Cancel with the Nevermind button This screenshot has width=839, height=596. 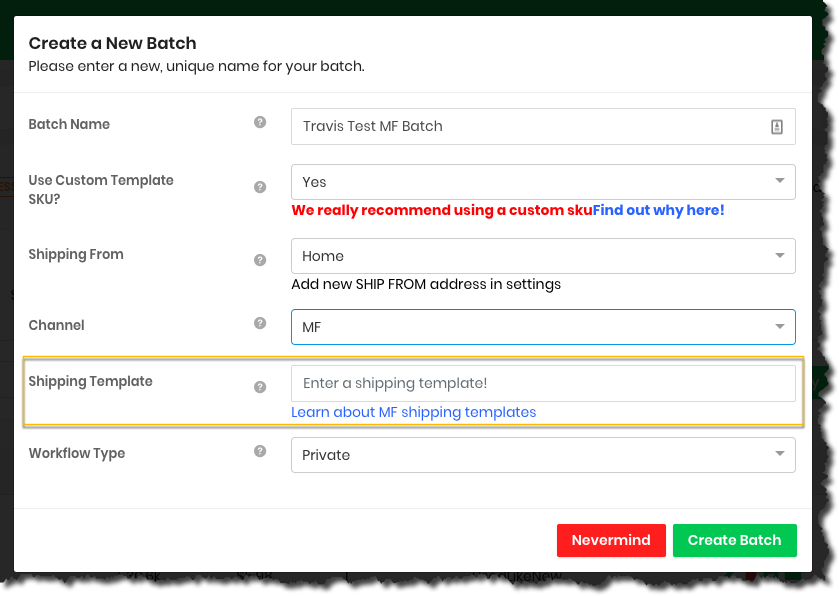(x=611, y=540)
